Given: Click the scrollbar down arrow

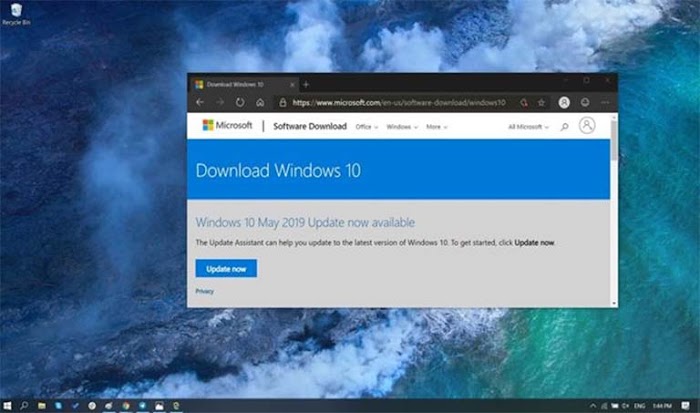Looking at the screenshot, I should 615,303.
